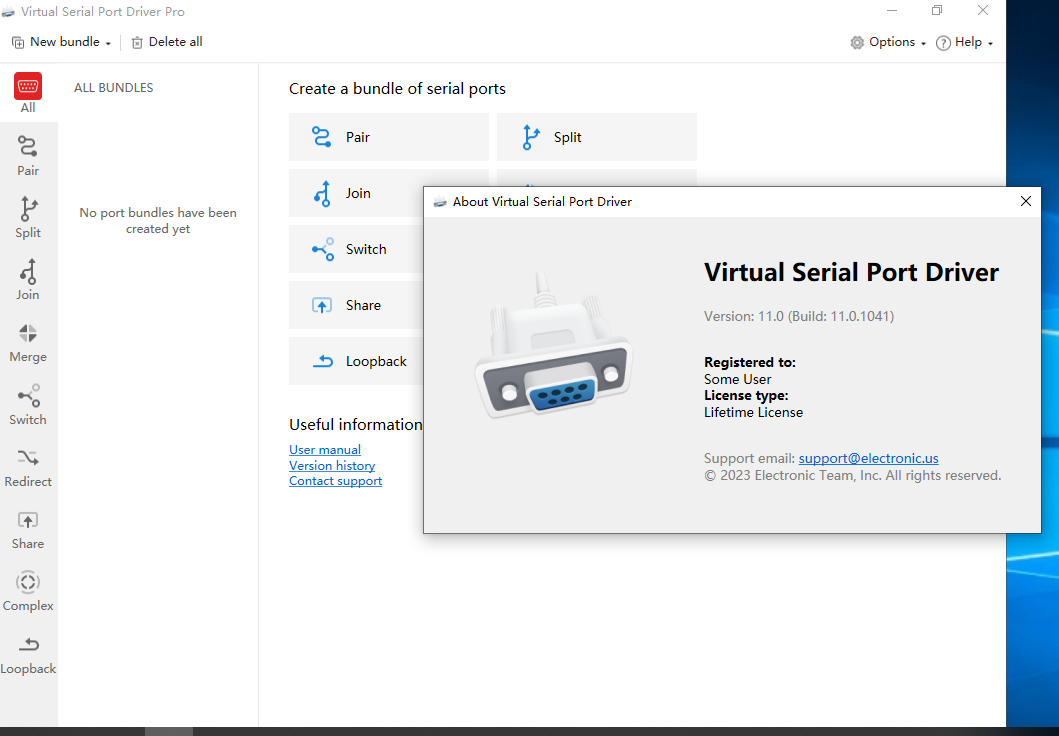
Task: Open the New bundle dropdown
Action: click(60, 41)
